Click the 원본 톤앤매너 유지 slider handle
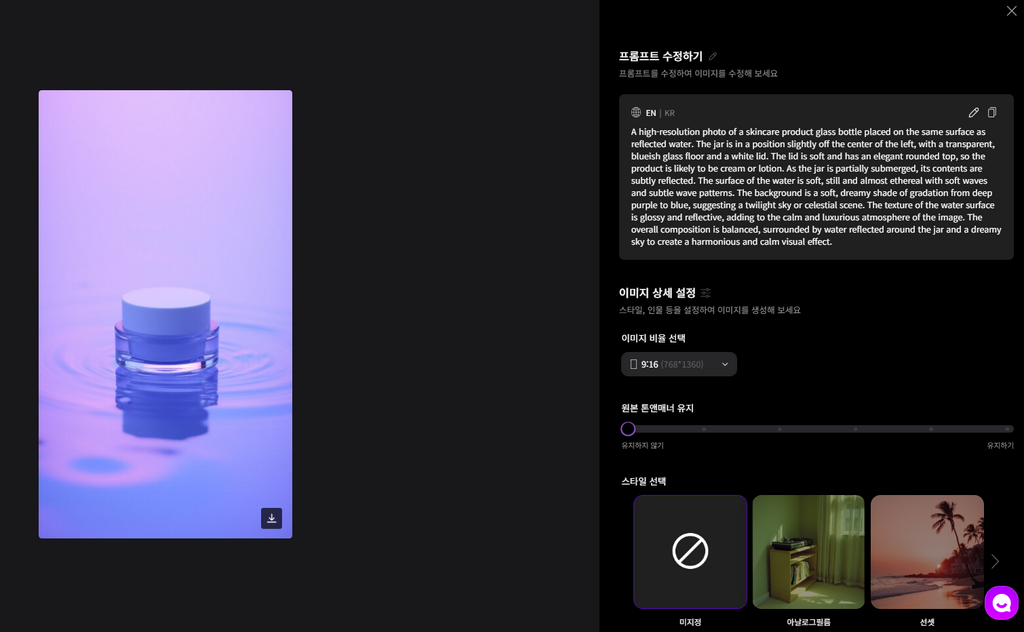This screenshot has height=632, width=1024. [x=628, y=429]
